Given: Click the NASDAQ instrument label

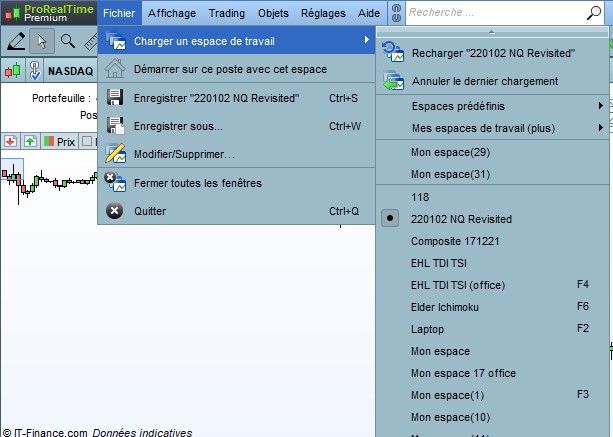Looking at the screenshot, I should click(x=70, y=71).
